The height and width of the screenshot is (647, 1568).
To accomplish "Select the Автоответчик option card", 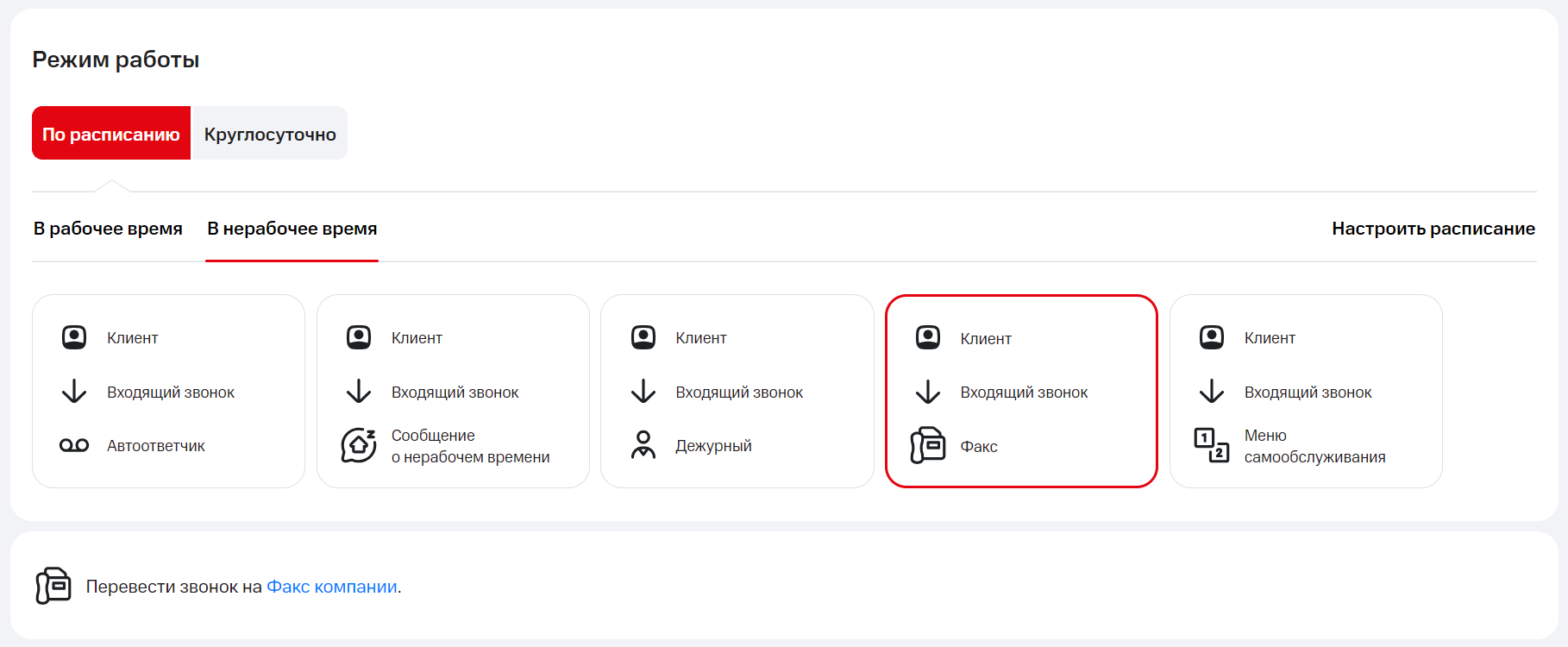I will pyautogui.click(x=168, y=392).
